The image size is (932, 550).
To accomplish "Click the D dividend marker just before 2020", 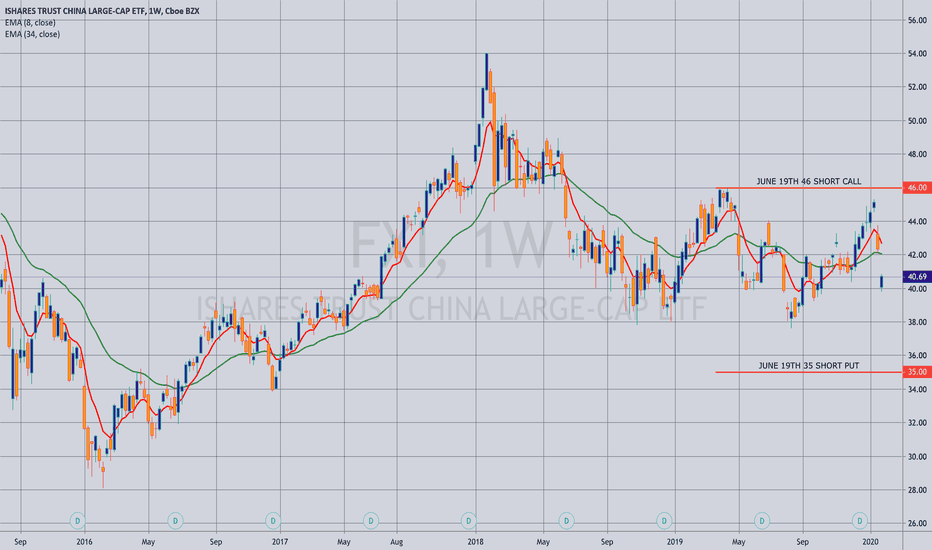I will [x=859, y=521].
